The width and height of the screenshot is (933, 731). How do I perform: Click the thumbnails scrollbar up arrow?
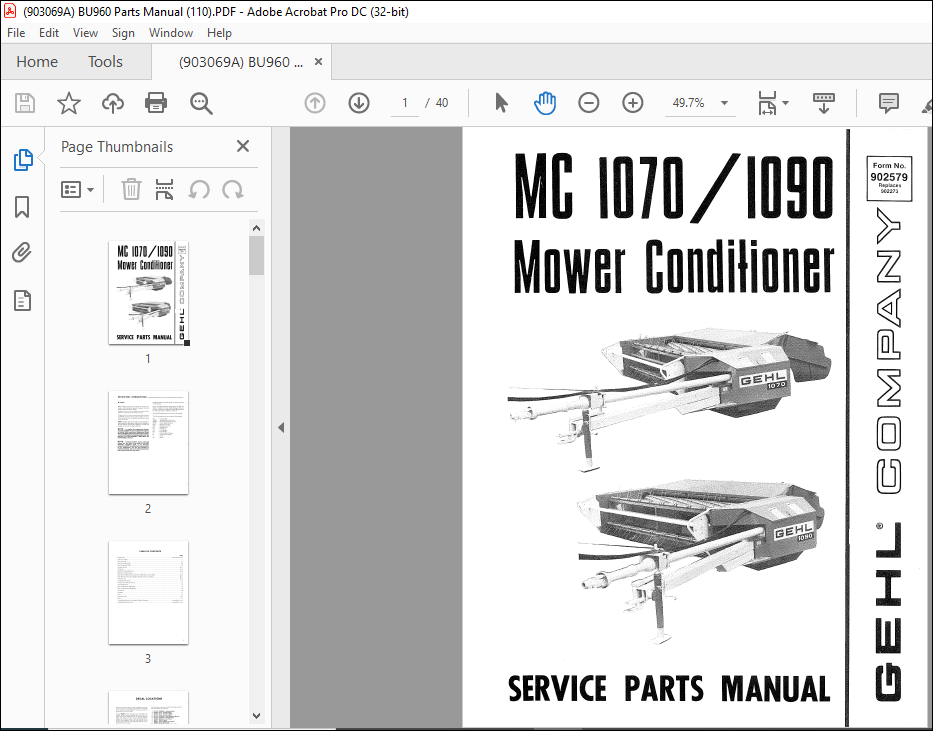click(x=256, y=228)
